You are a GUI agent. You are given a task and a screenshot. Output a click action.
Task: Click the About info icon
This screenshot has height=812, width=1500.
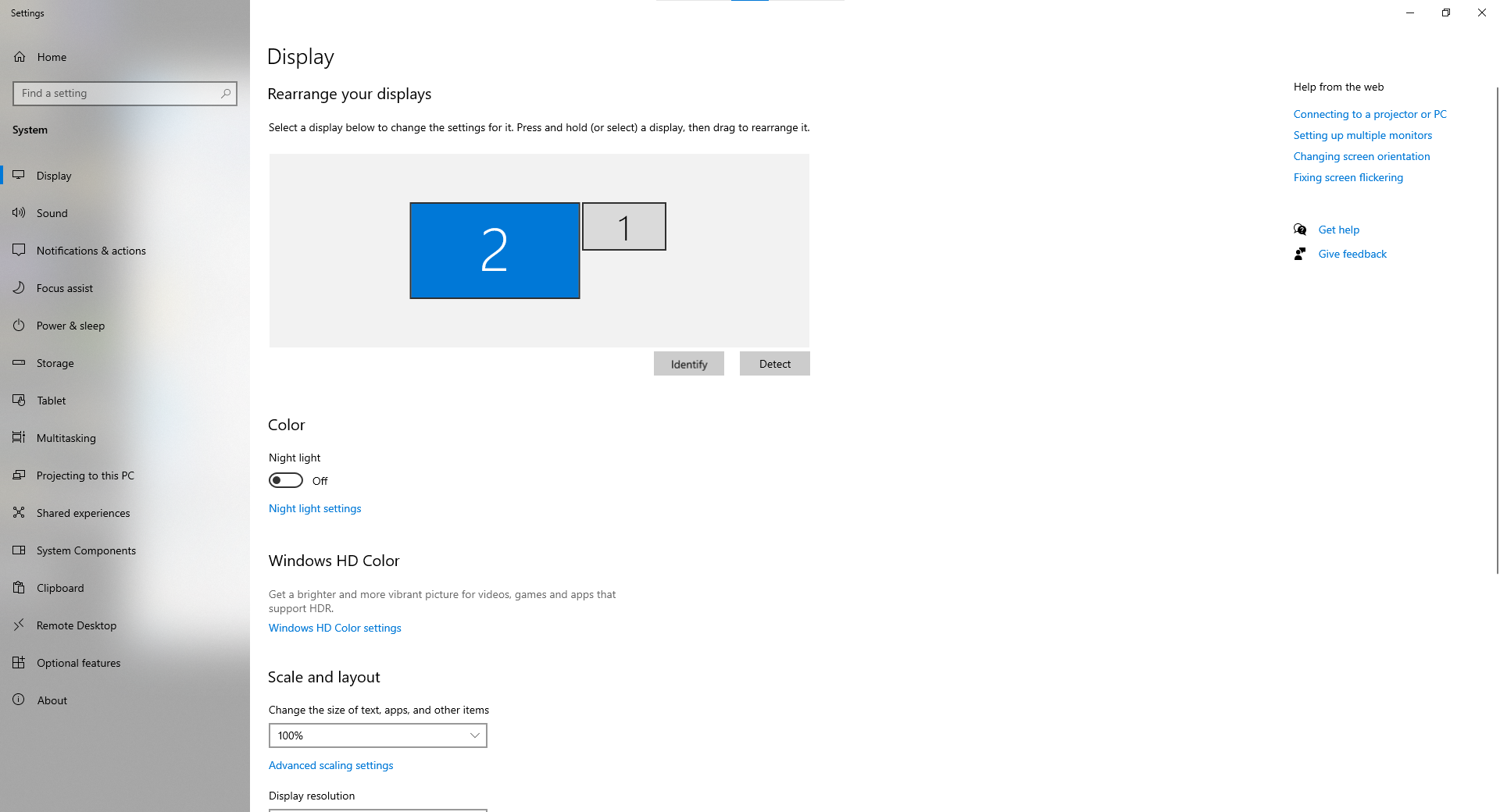[20, 700]
